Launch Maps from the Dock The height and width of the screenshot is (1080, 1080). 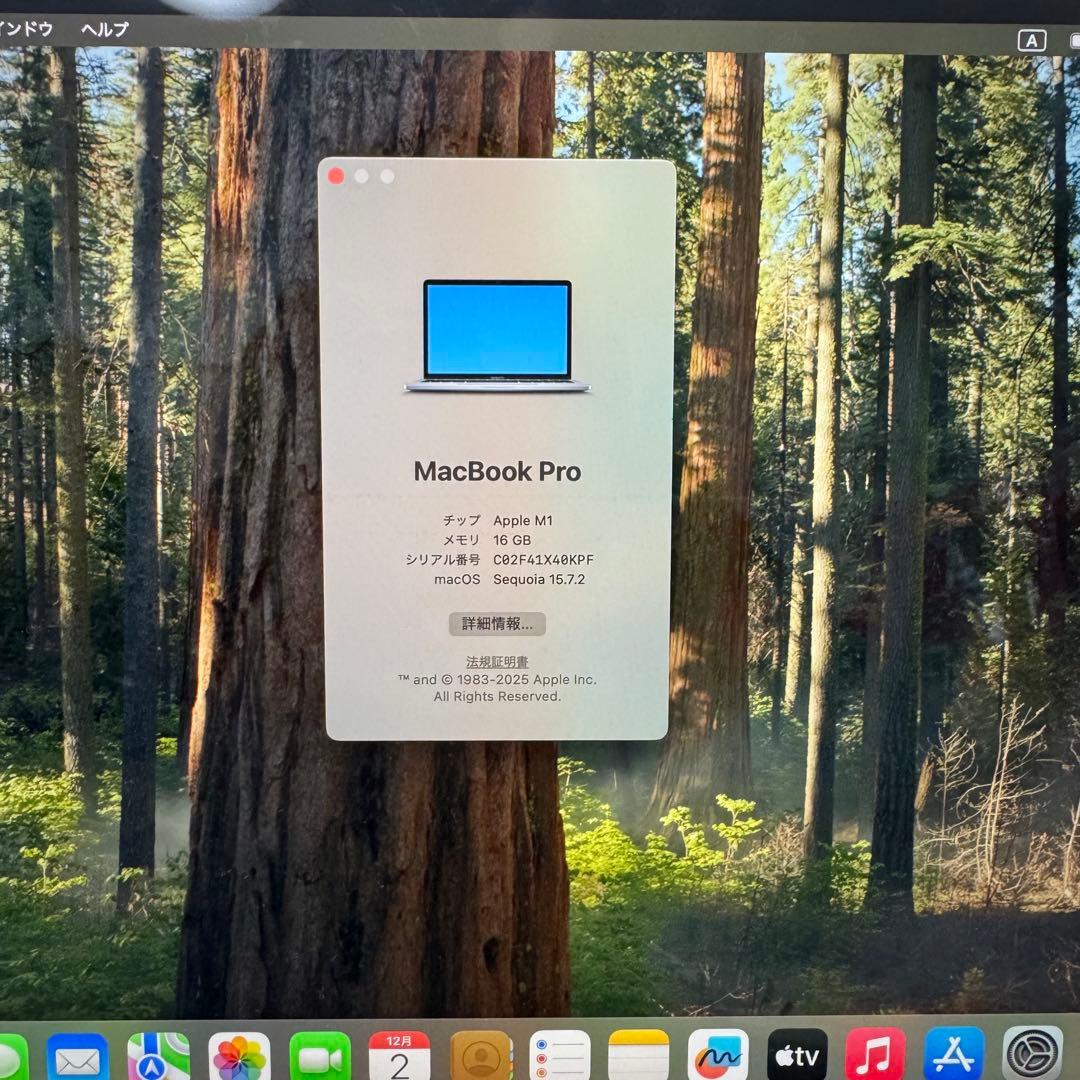[158, 1056]
